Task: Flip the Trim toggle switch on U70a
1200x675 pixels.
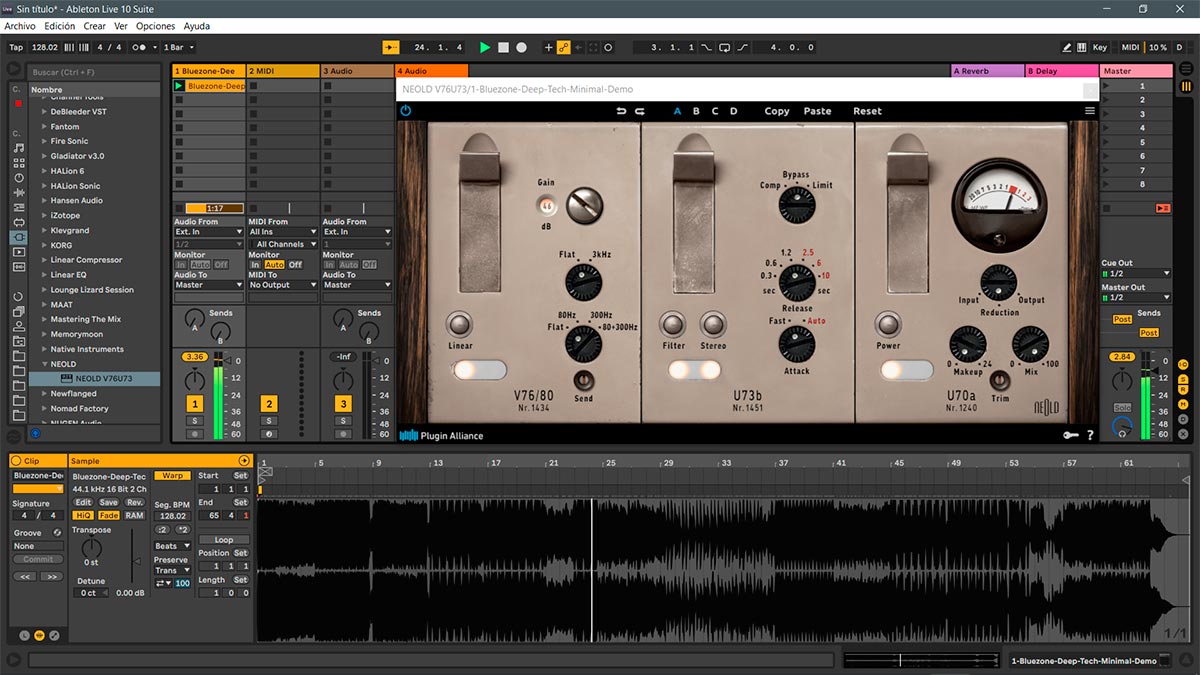Action: 1000,380
